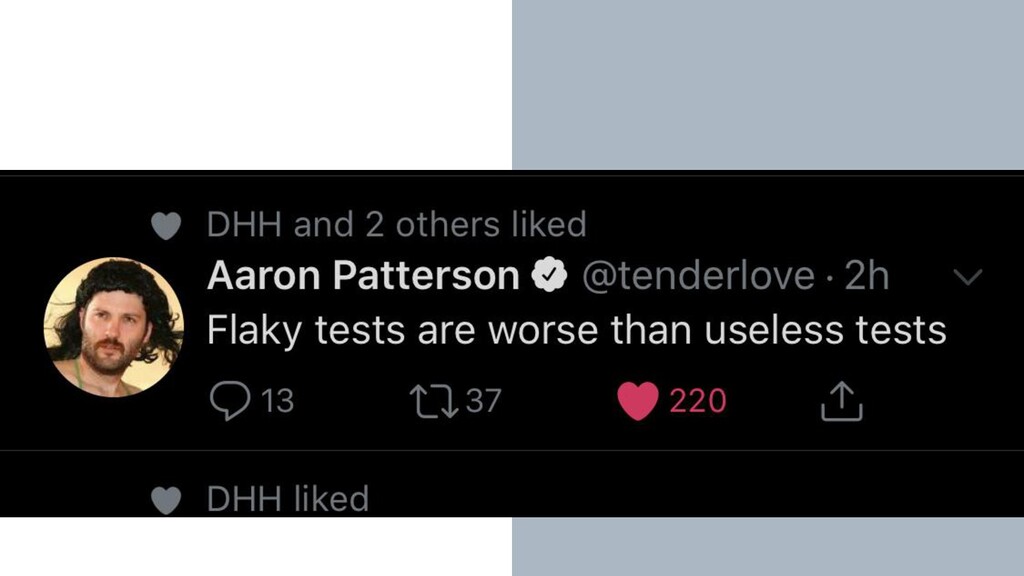
Task: Click the verified badge beside Aaron Patterson
Action: [550, 276]
